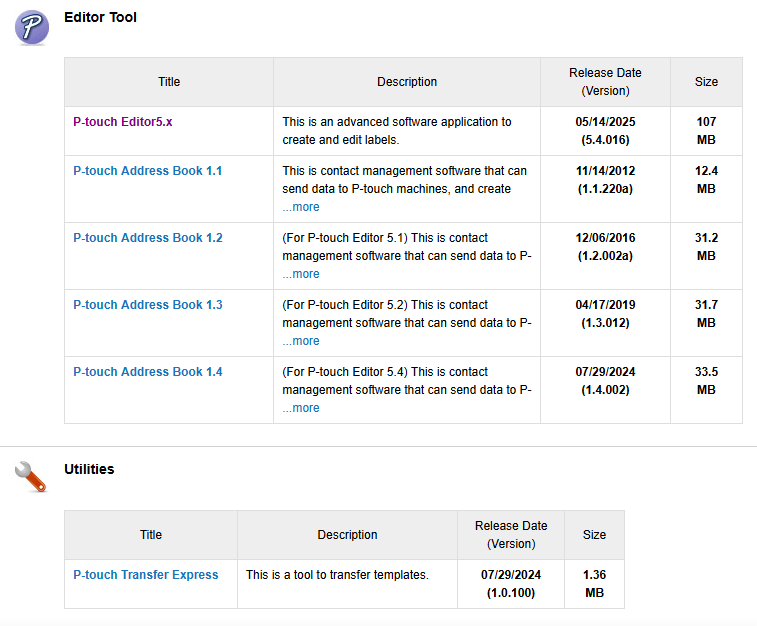Show more of Address Book 1.4 description

pyautogui.click(x=301, y=408)
